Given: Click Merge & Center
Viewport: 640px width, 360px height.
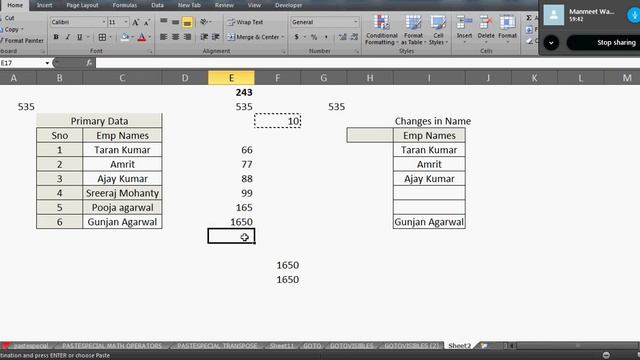Looking at the screenshot, I should (x=253, y=37).
